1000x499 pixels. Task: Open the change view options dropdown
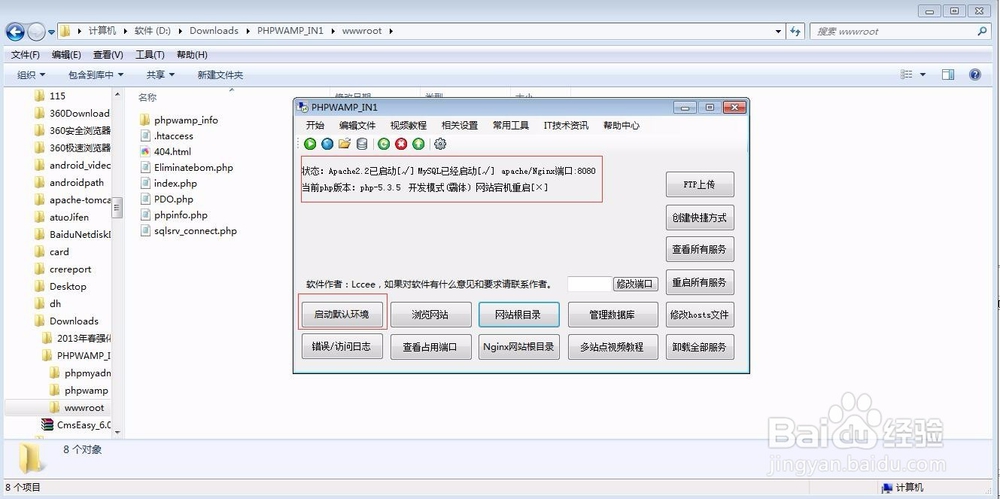point(922,75)
